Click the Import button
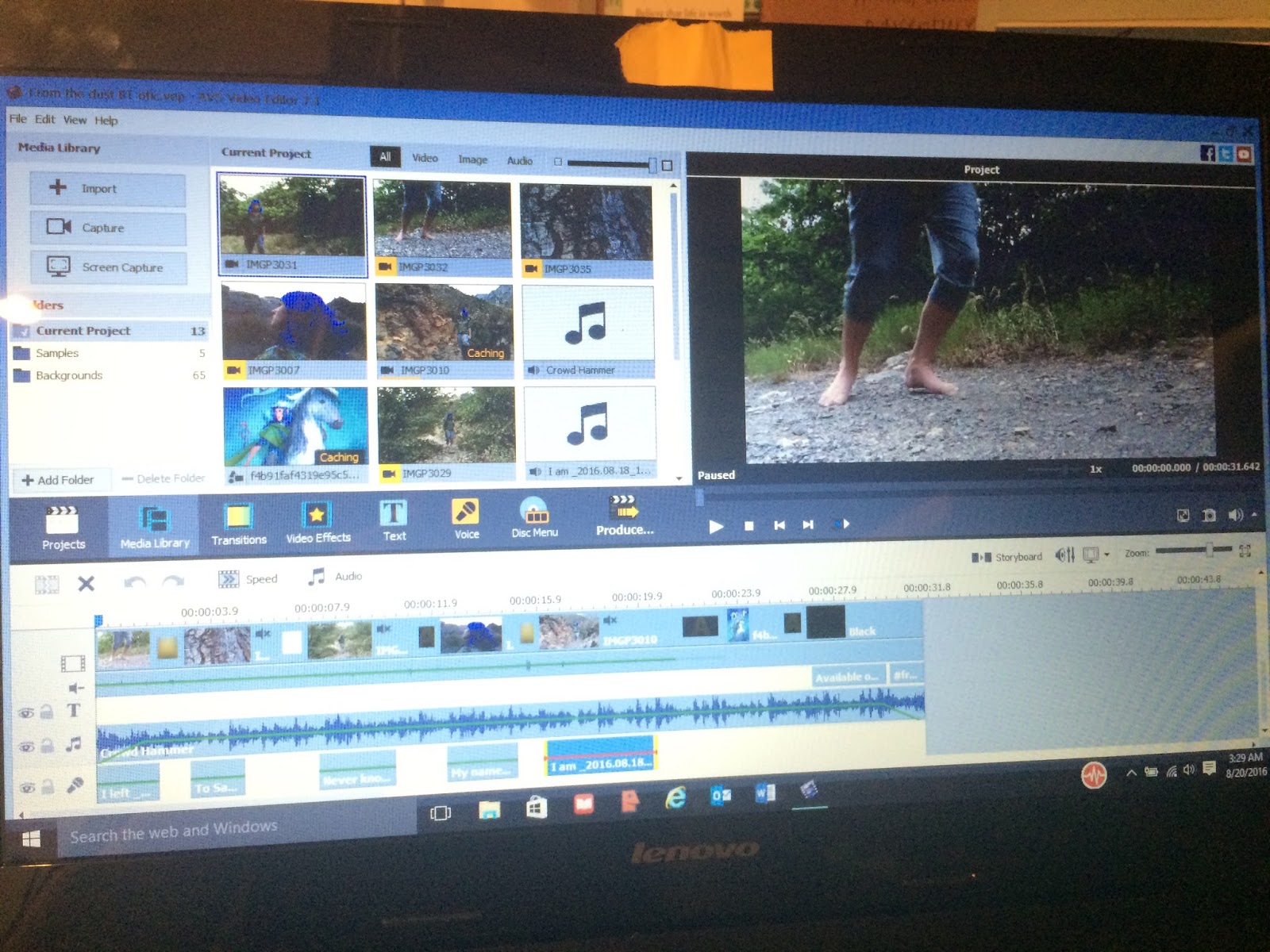The image size is (1270, 952). click(x=108, y=189)
